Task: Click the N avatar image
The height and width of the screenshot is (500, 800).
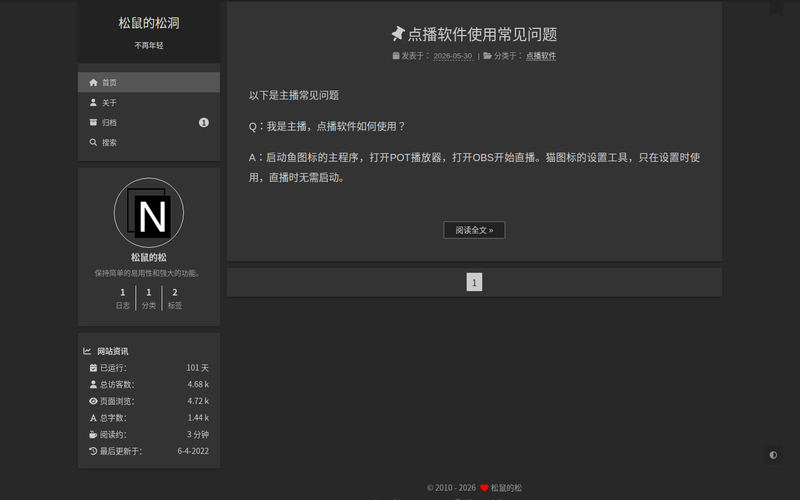Action: [x=149, y=213]
